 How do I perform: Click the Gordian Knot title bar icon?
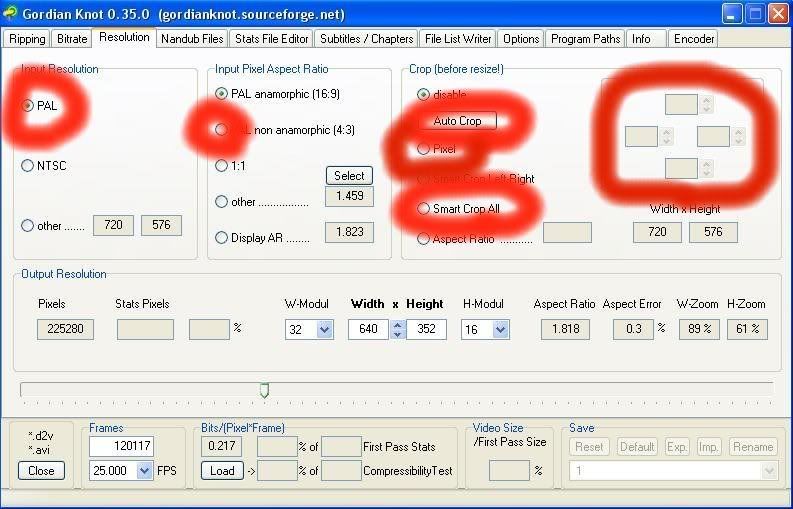pyautogui.click(x=11, y=13)
